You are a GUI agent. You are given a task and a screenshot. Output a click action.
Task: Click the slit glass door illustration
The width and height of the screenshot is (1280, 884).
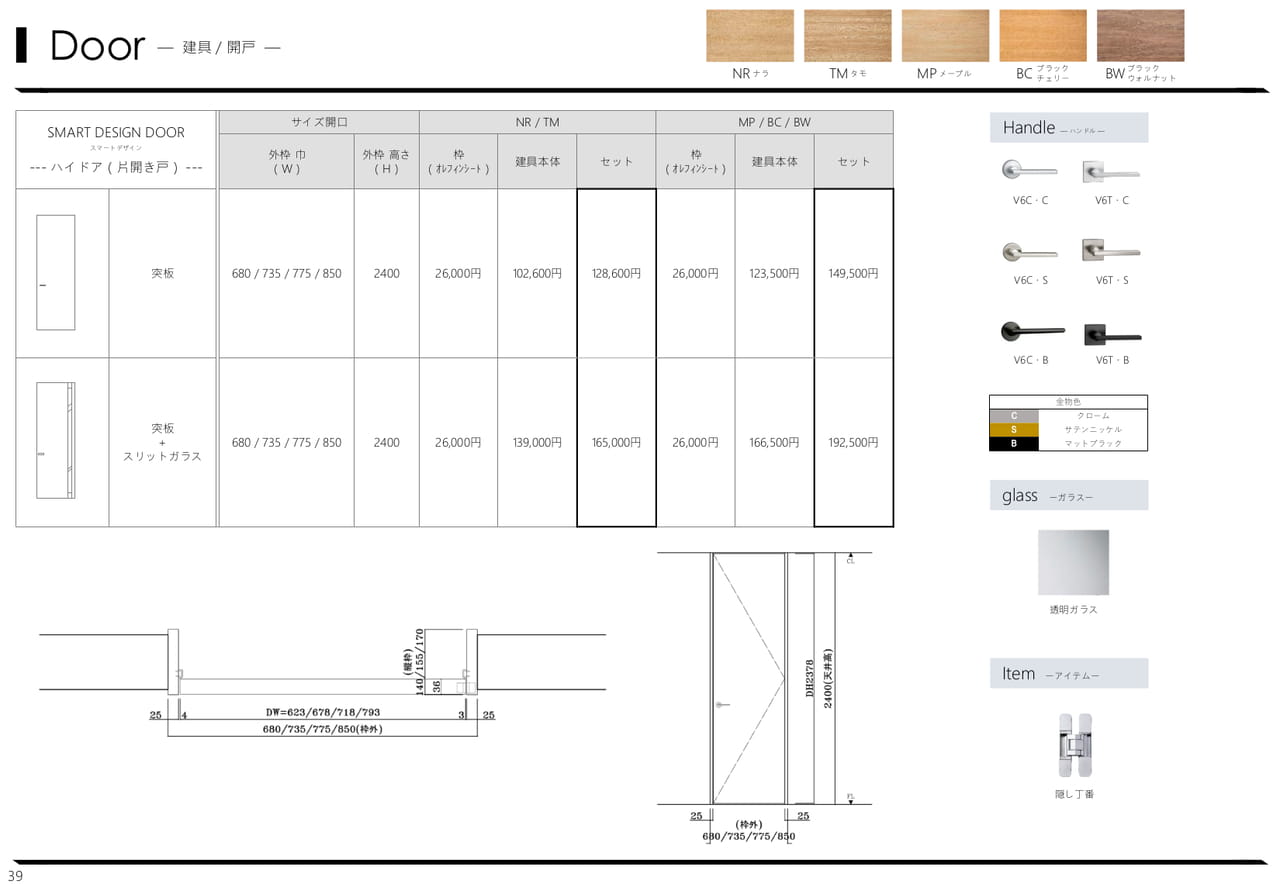pos(56,440)
